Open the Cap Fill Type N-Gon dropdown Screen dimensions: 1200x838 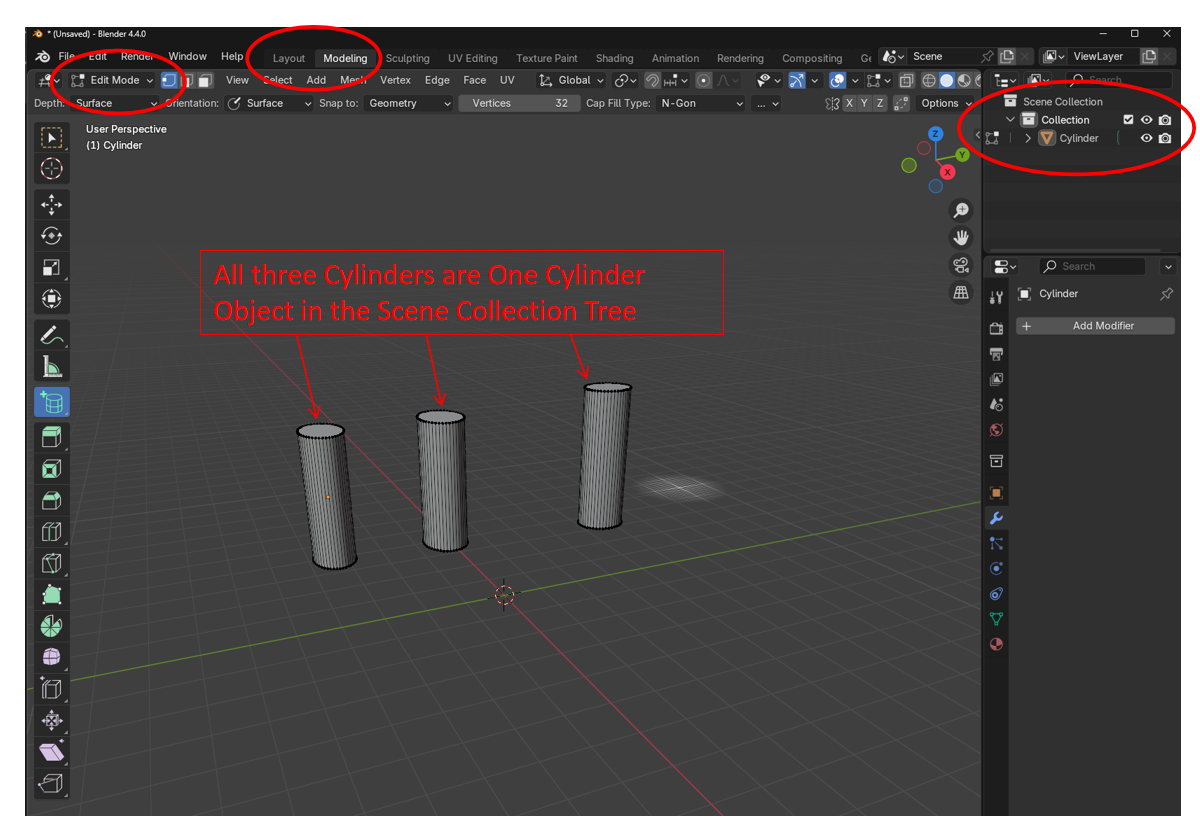[x=702, y=103]
